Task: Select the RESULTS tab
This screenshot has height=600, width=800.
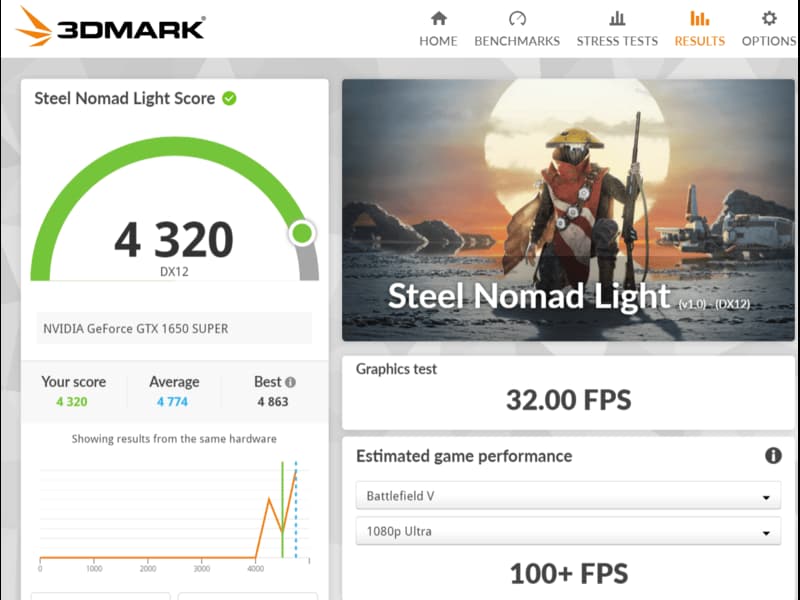Action: tap(699, 30)
